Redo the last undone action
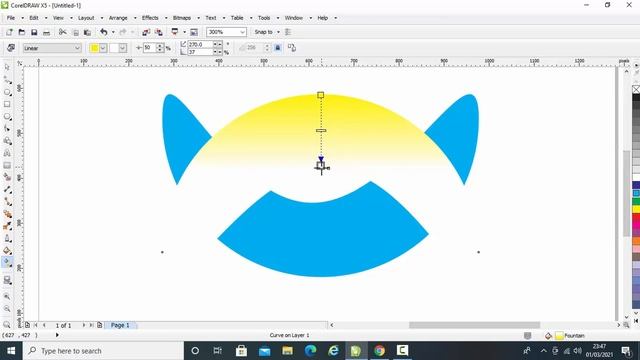Screen dimensions: 640x360 [122, 32]
